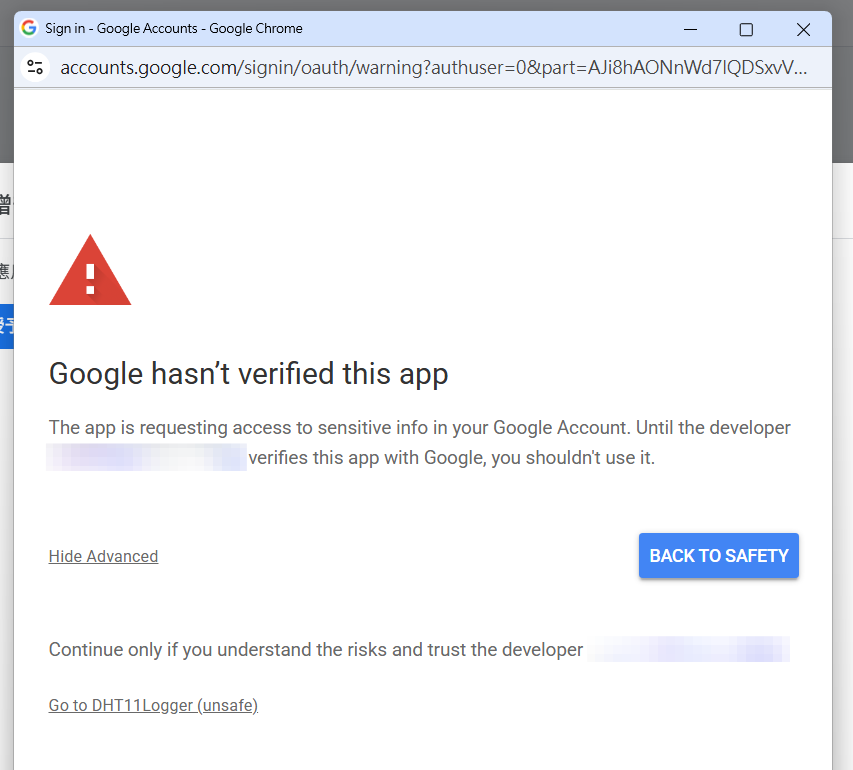The height and width of the screenshot is (770, 853).
Task: Click the Google favicon in the title bar
Action: pos(29,28)
